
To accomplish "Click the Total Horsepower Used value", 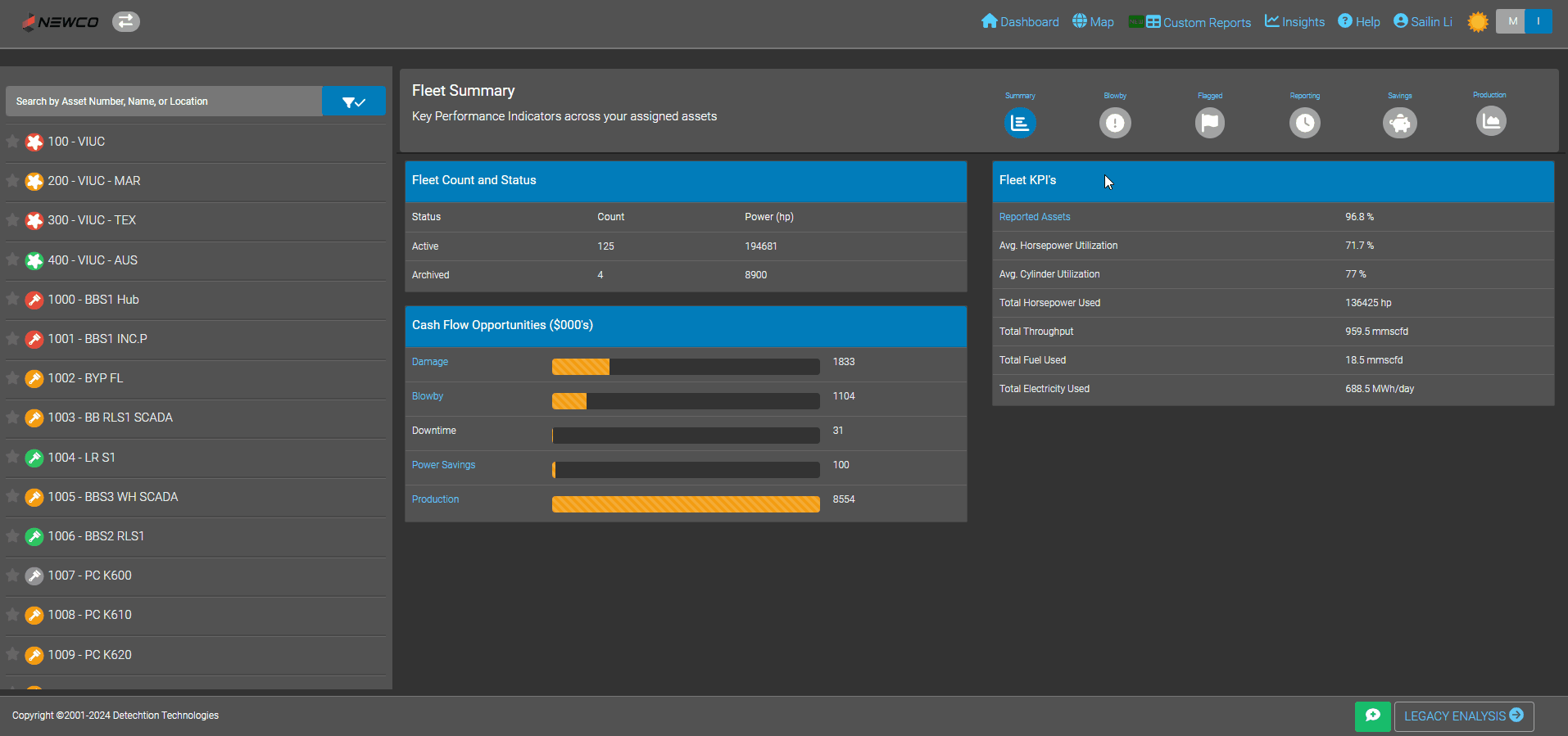I will click(x=1368, y=303).
